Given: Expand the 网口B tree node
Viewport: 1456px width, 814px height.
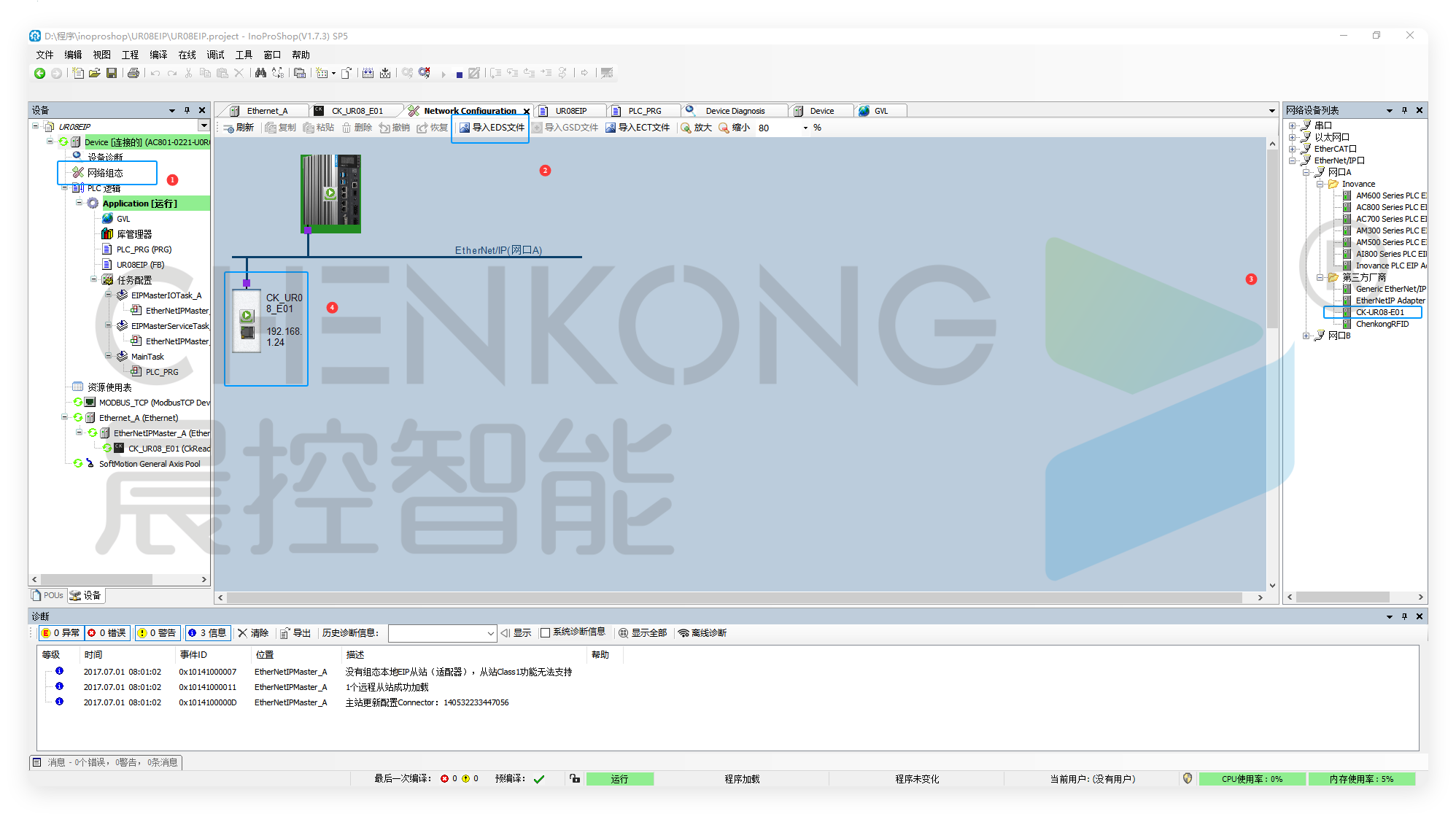Looking at the screenshot, I should tap(1306, 336).
